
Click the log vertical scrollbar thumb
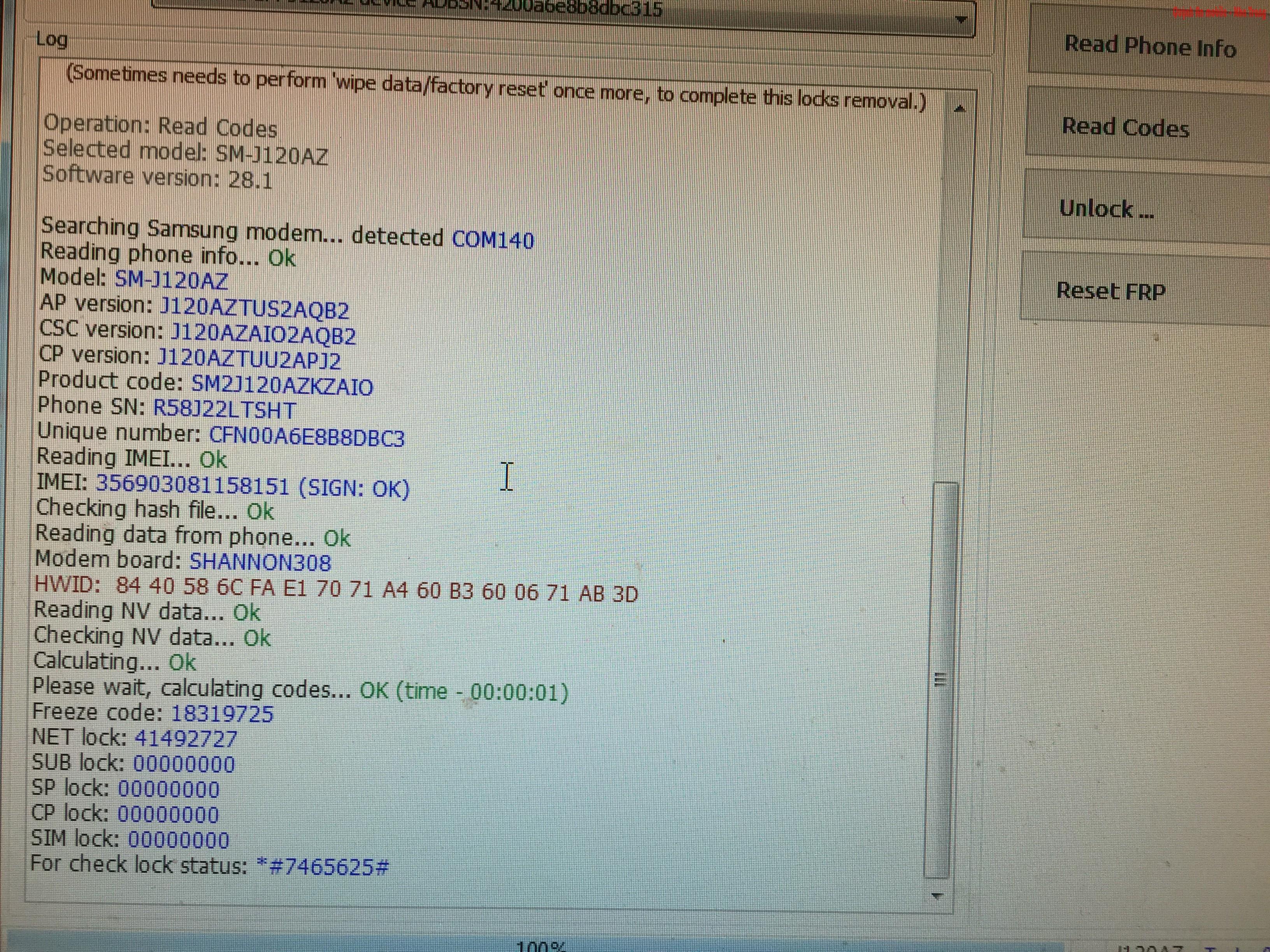[x=941, y=680]
